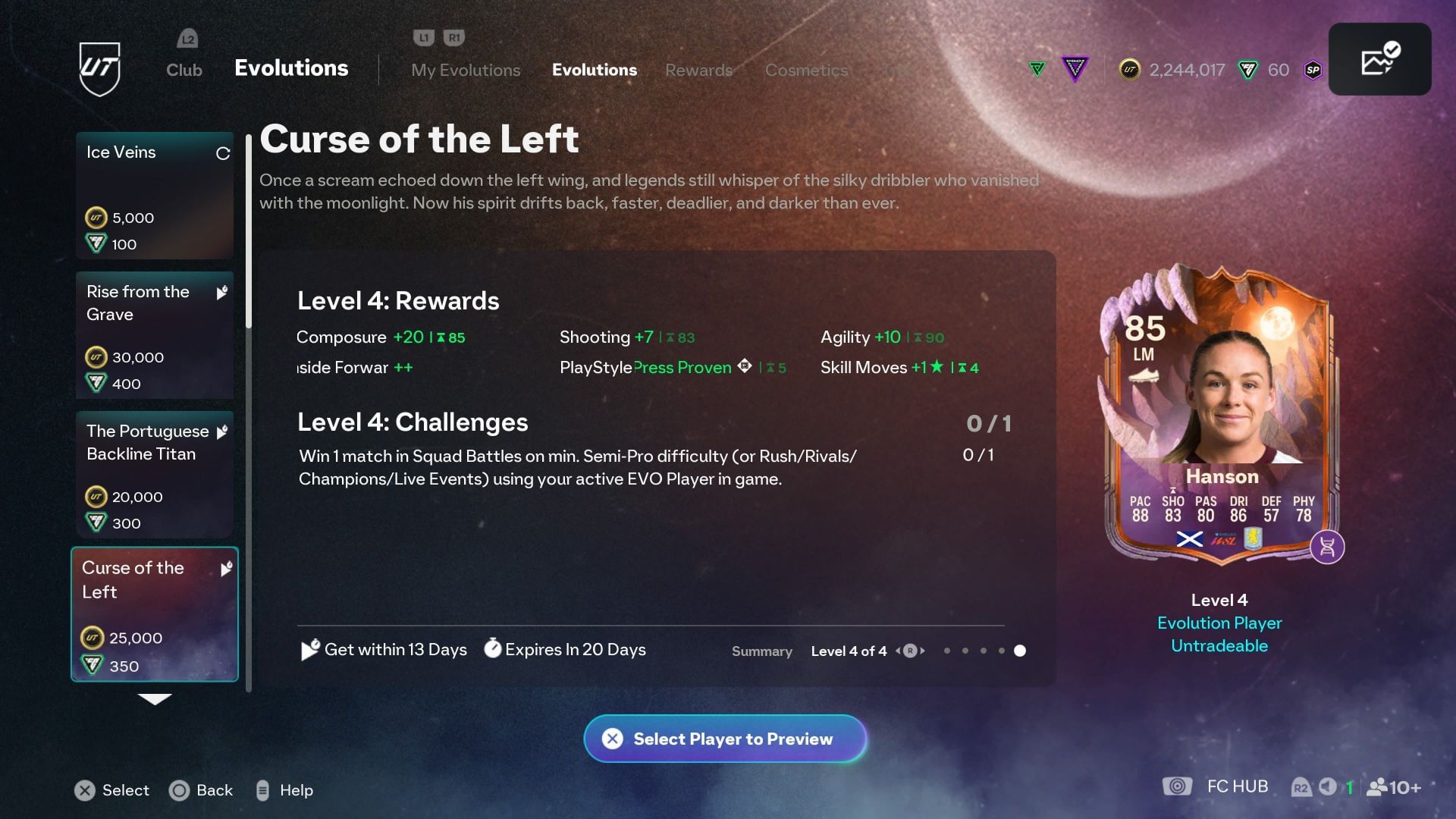1456x819 pixels.
Task: Click the SP season points icon
Action: pyautogui.click(x=1313, y=70)
